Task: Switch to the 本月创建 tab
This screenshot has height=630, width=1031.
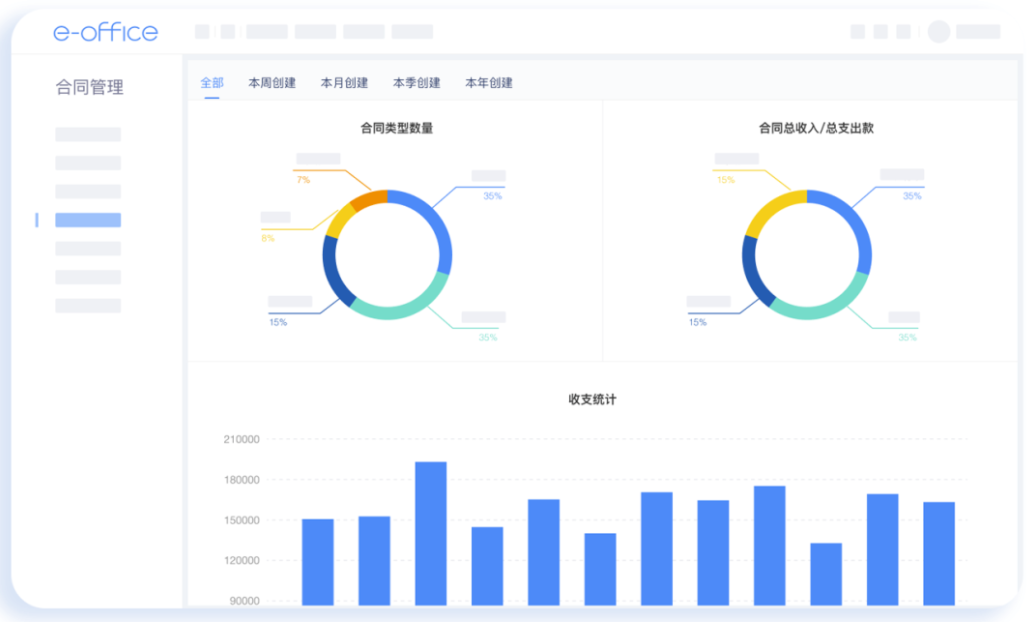Action: (344, 83)
